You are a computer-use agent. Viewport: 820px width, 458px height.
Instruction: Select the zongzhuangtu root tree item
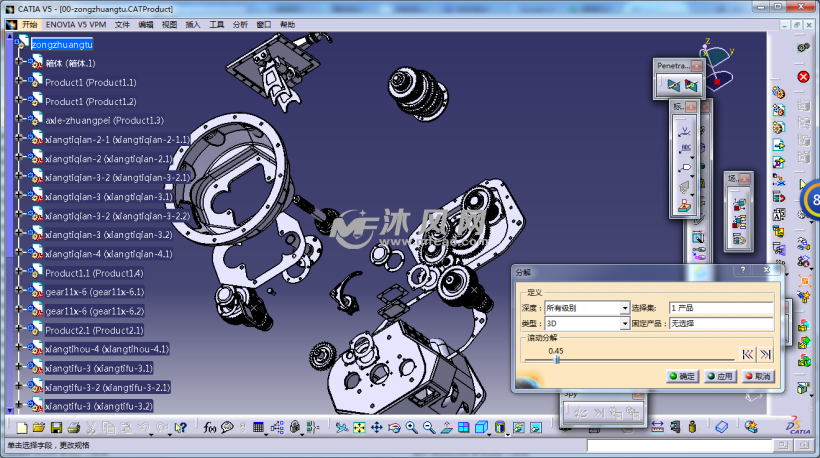tap(62, 44)
